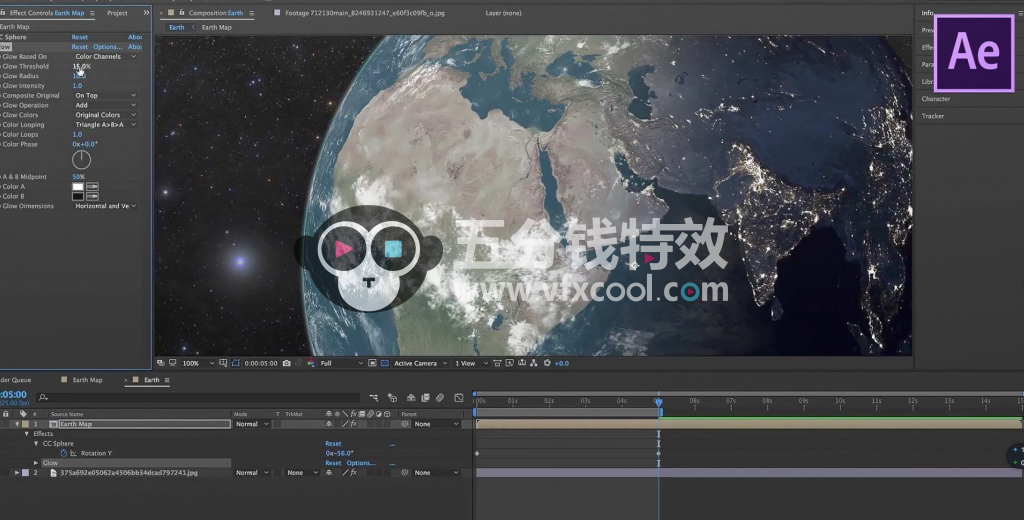Screen dimensions: 1024x520
Task: Switch to the Earth Map timeline tab
Action: (87, 380)
